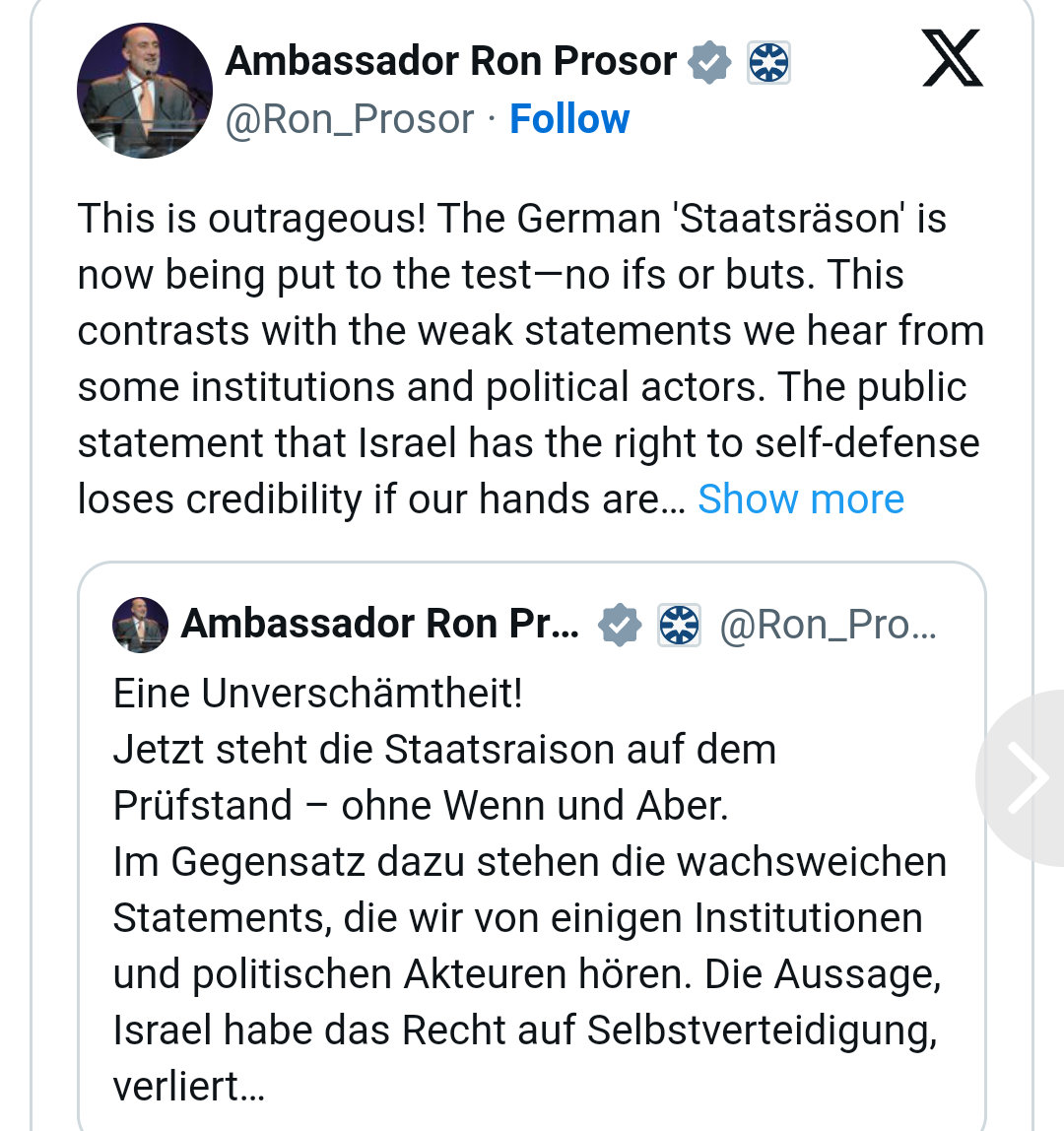Screen dimensions: 1064x1131
Task: Click the "Eine Unverschämtheit!" line in the quote
Action: [317, 694]
